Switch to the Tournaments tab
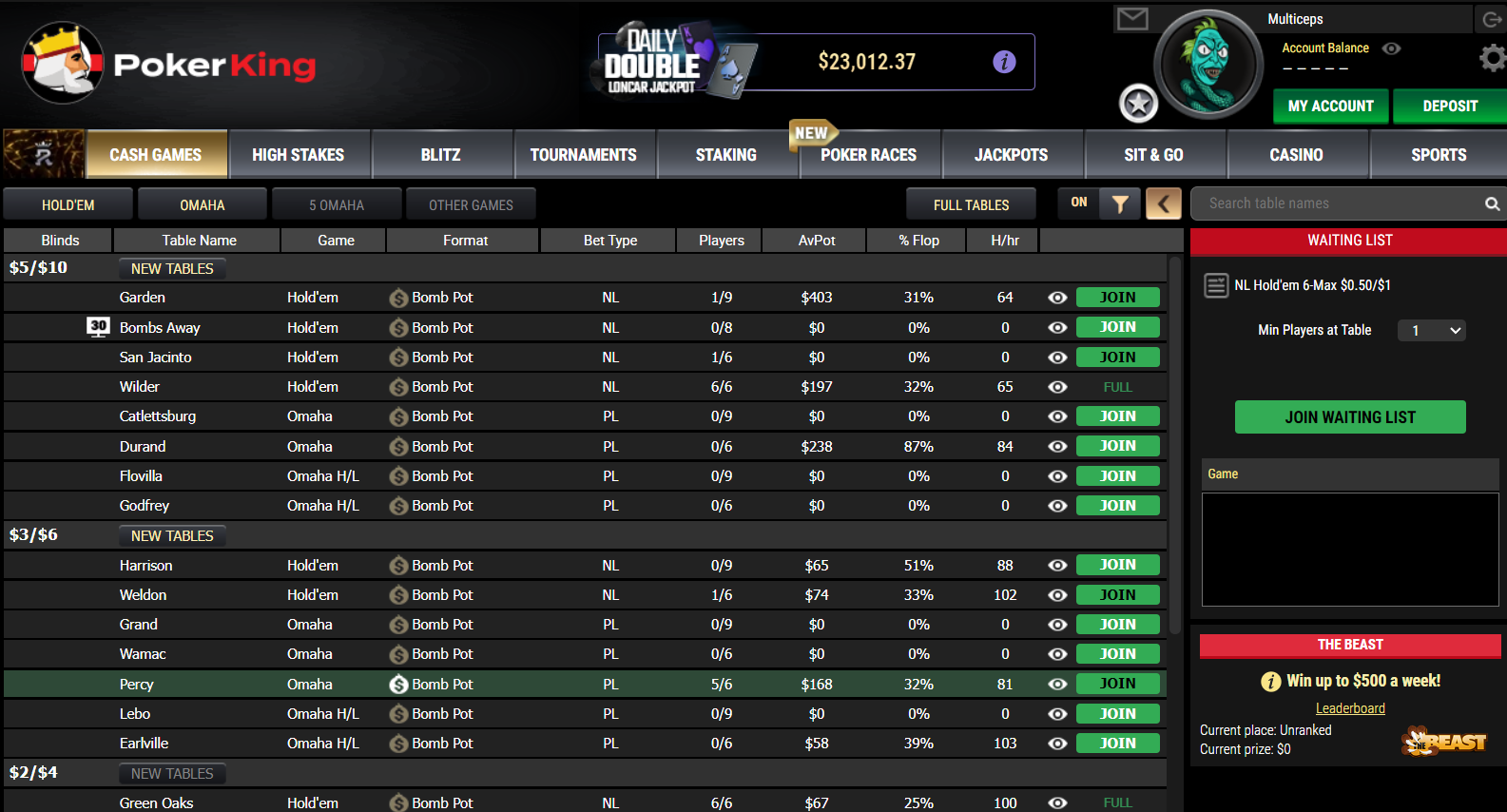This screenshot has width=1507, height=812. tap(583, 155)
